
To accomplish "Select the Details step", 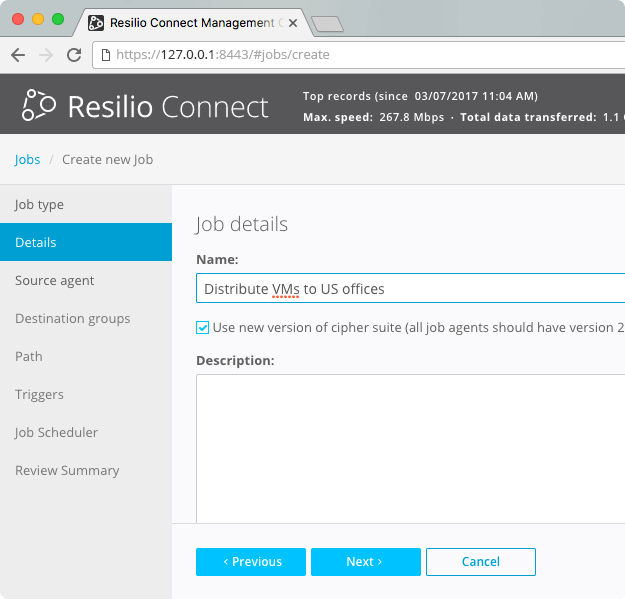I will click(x=86, y=242).
